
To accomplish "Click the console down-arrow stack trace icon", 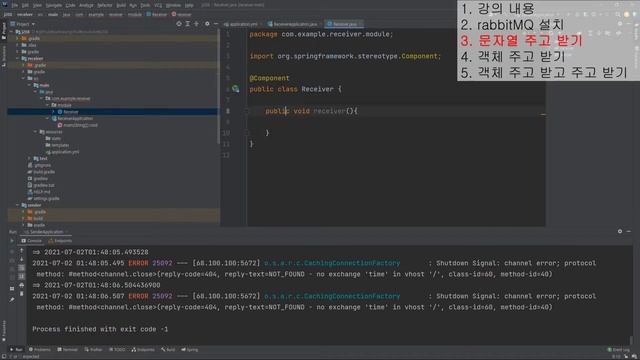I will pyautogui.click(x=22, y=260).
